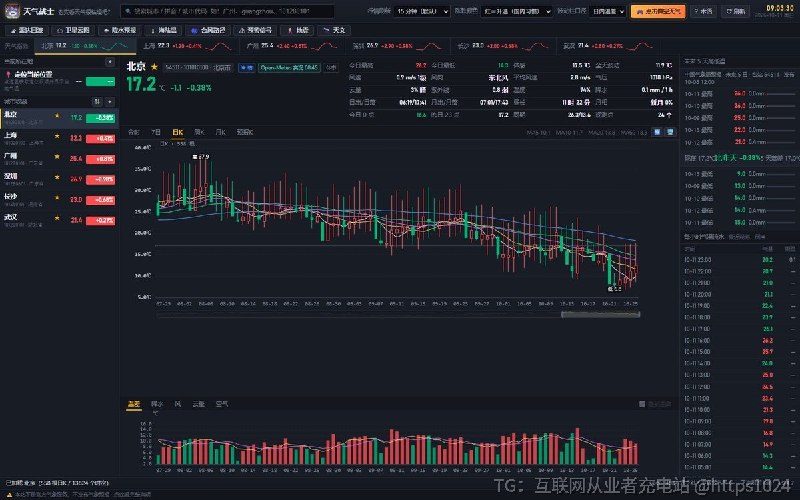Image resolution: width=800 pixels, height=500 pixels.
Task: Toggle the star on the 北京 list row
Action: (x=57, y=116)
